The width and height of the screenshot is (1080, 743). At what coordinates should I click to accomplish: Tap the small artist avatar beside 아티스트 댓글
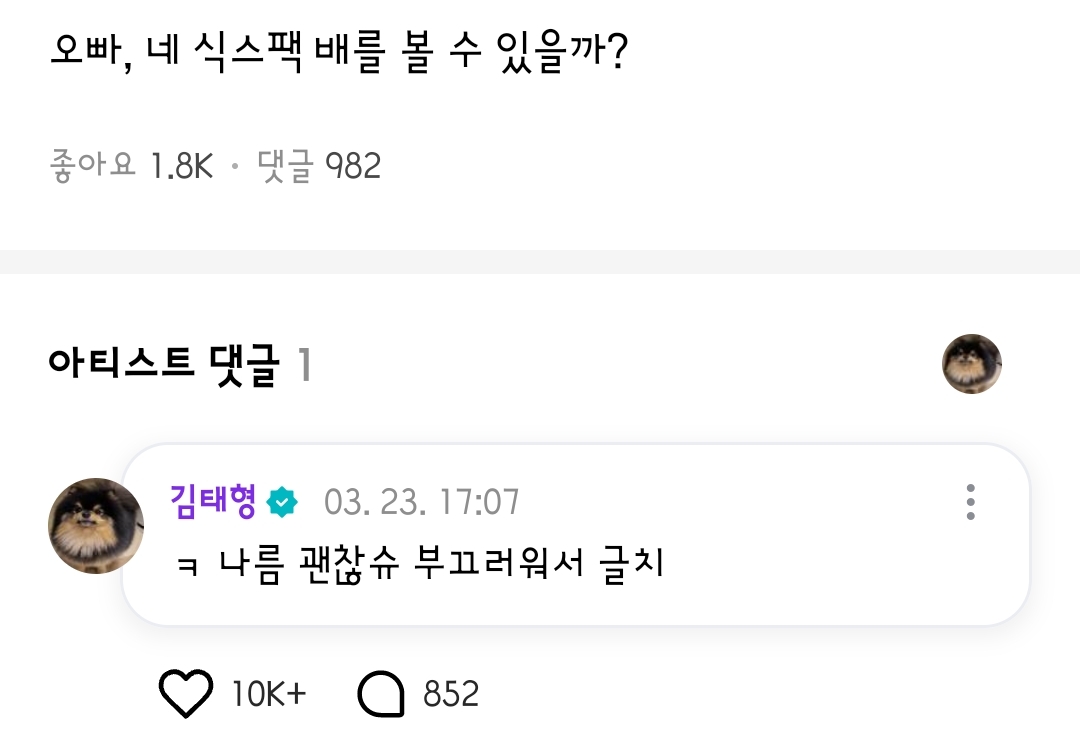(971, 364)
